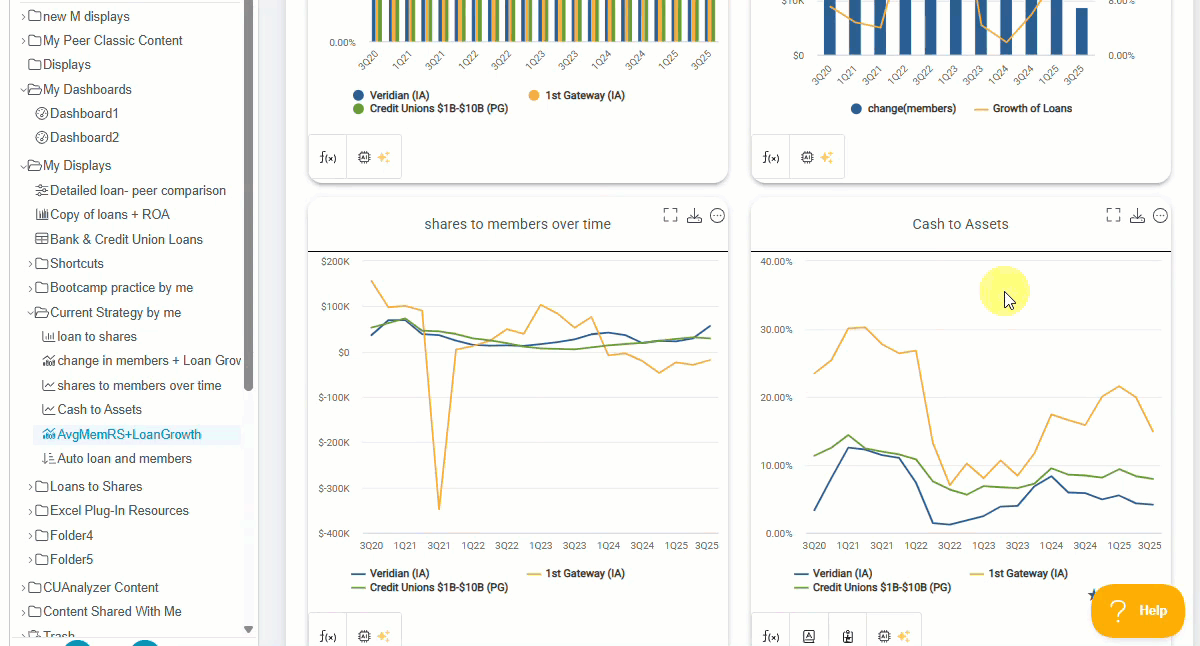This screenshot has height=646, width=1200.
Task: Click fullscreen icon on Cash to Assets chart
Action: pos(1113,215)
